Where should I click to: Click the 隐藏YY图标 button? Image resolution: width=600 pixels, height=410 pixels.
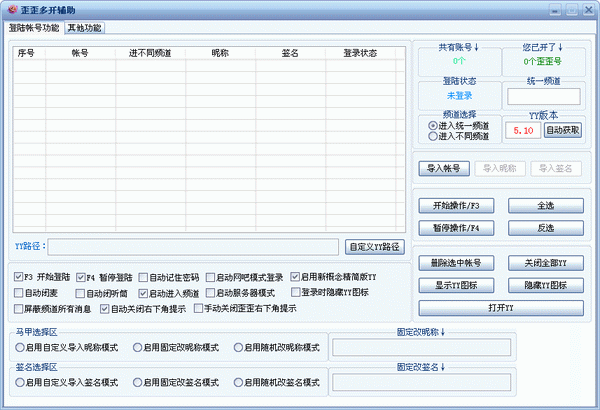tap(546, 285)
